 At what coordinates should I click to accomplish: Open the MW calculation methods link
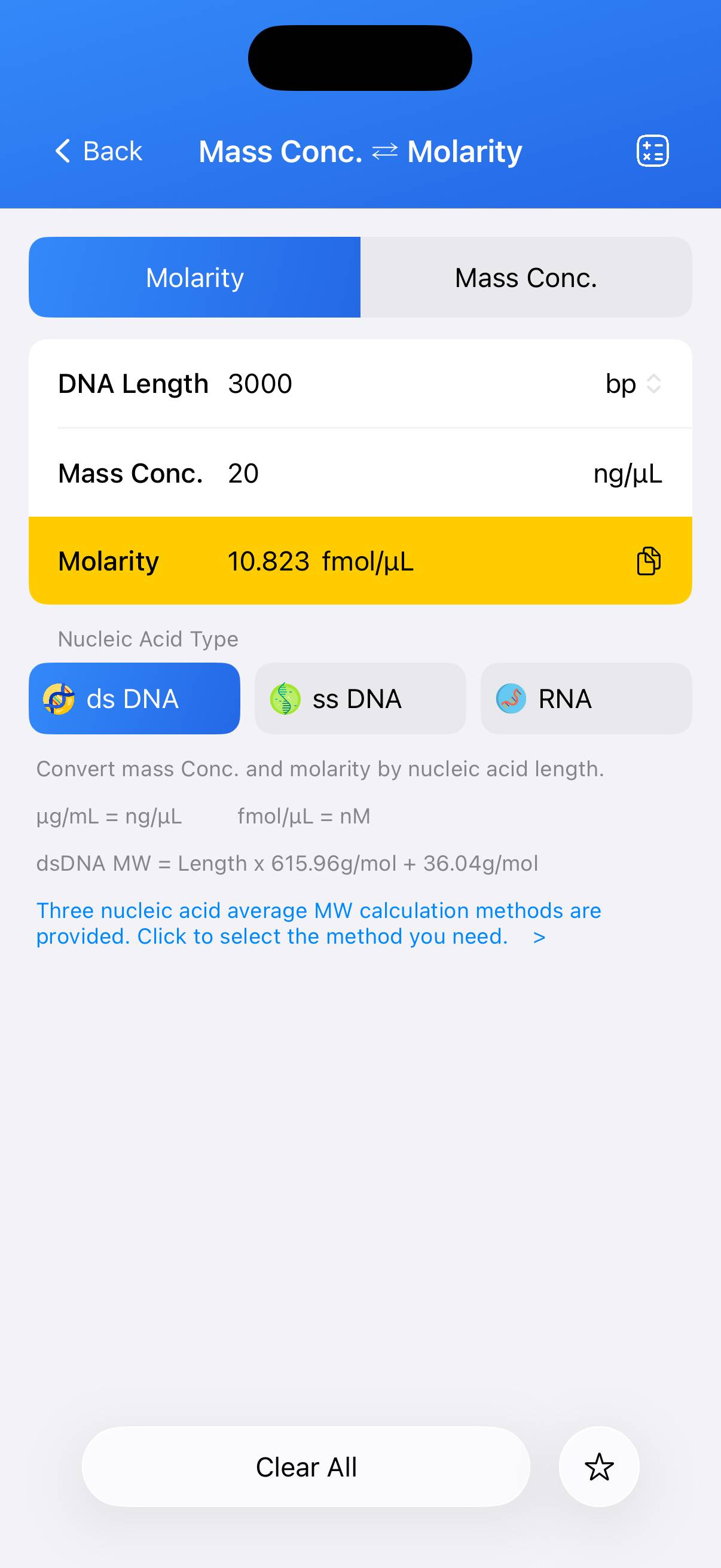coord(317,923)
